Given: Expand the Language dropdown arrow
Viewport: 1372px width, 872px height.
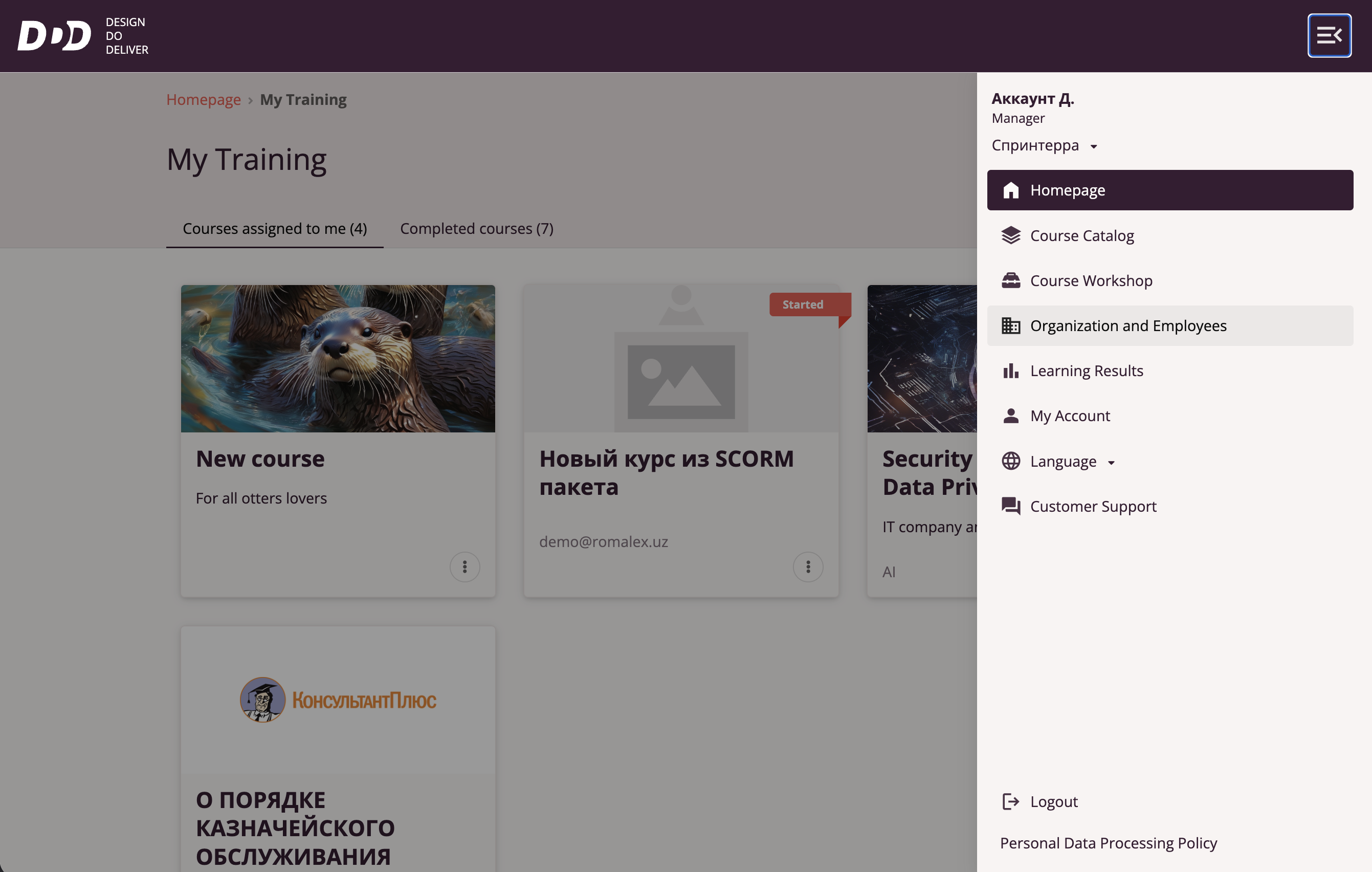Looking at the screenshot, I should (x=1111, y=462).
